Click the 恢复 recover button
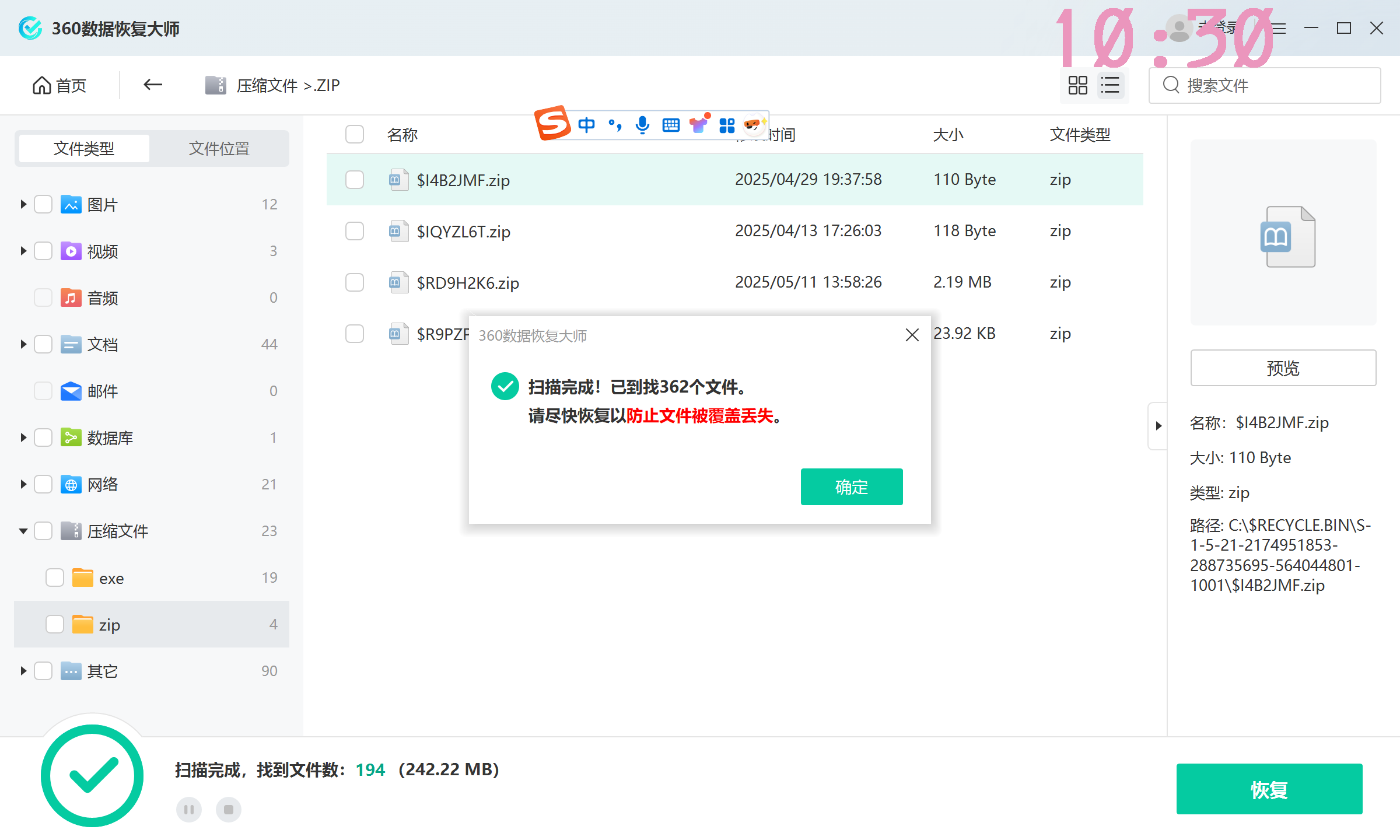The image size is (1400, 840). (1269, 789)
